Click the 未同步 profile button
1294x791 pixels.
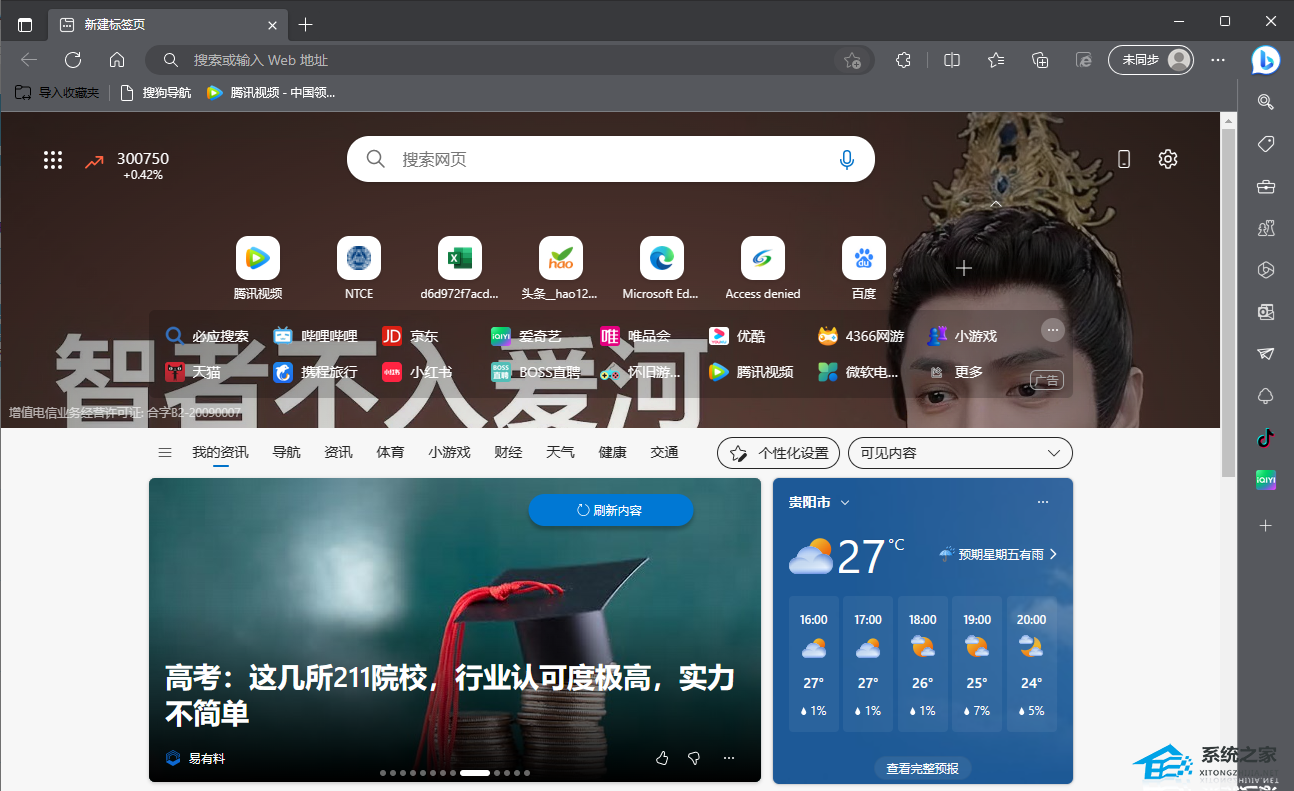coord(1151,60)
